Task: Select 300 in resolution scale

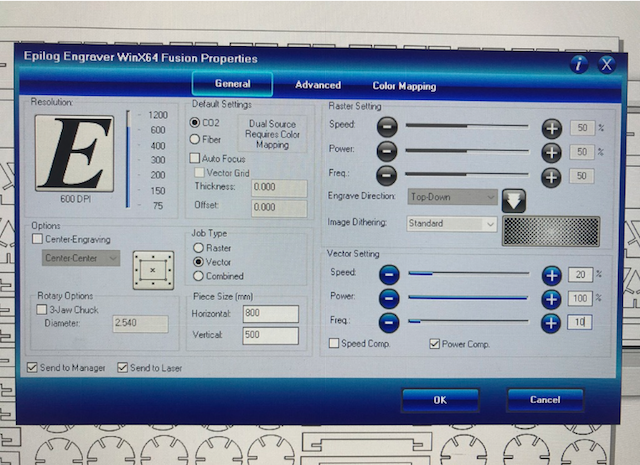Action: click(x=158, y=160)
